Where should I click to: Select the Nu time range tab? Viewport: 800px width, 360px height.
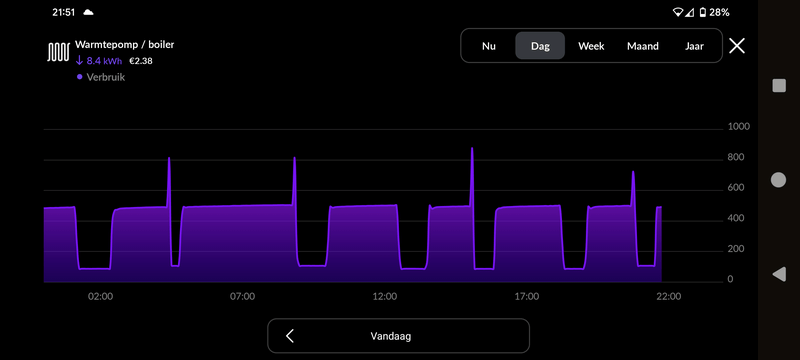pos(489,46)
